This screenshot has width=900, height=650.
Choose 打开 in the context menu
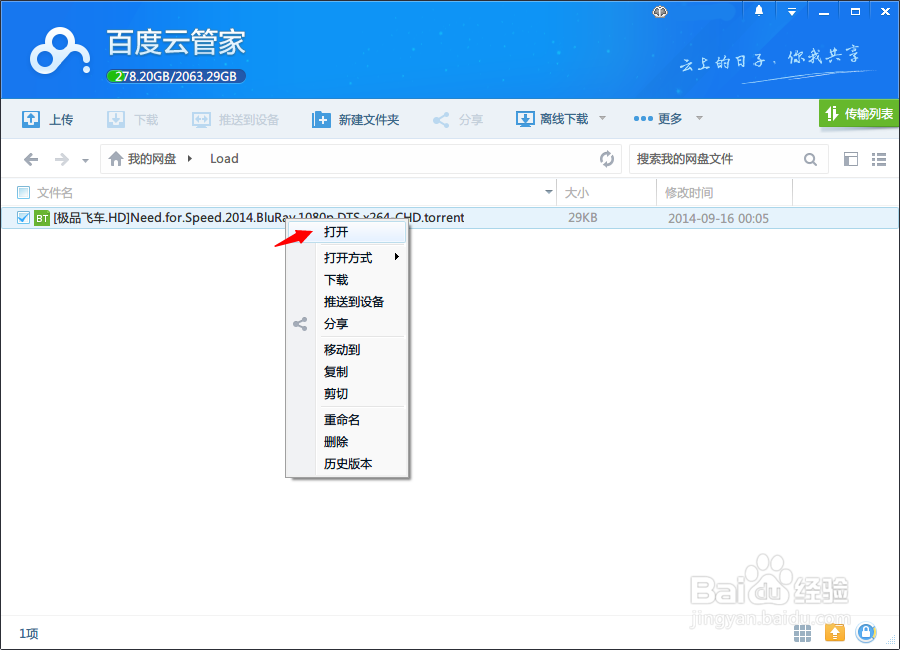pos(348,232)
